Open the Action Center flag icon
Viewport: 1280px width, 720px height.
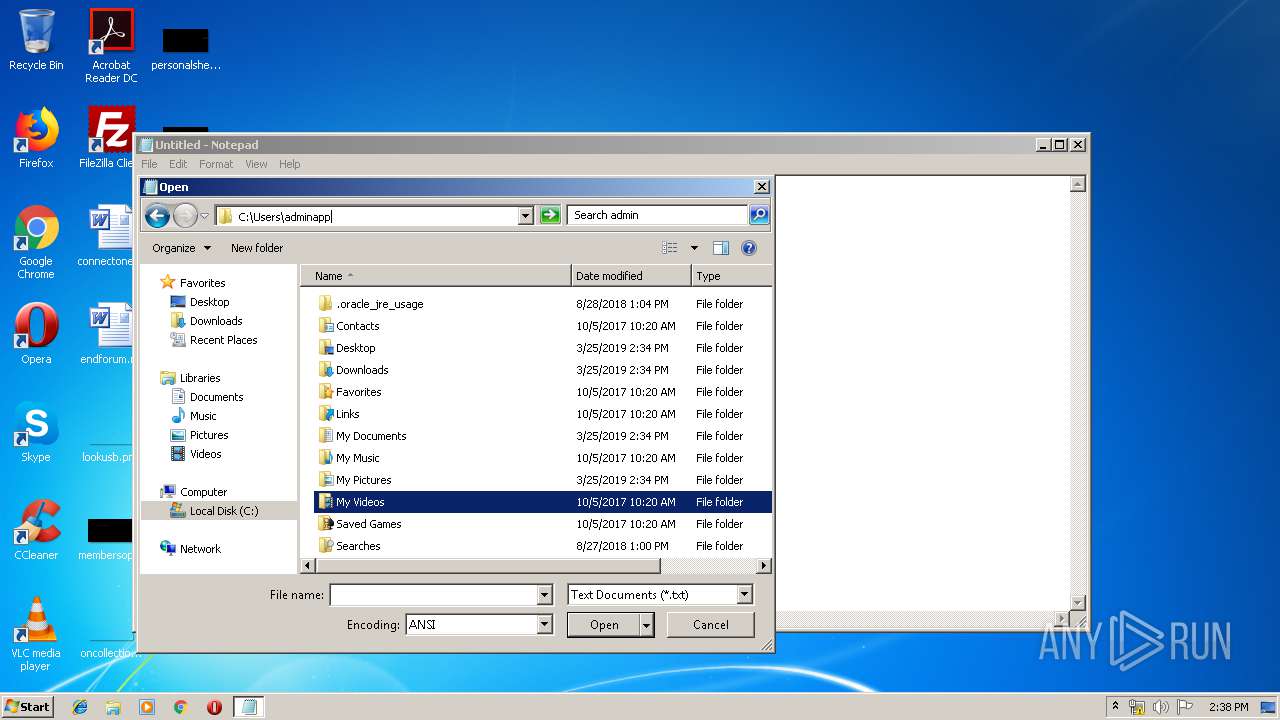1185,707
